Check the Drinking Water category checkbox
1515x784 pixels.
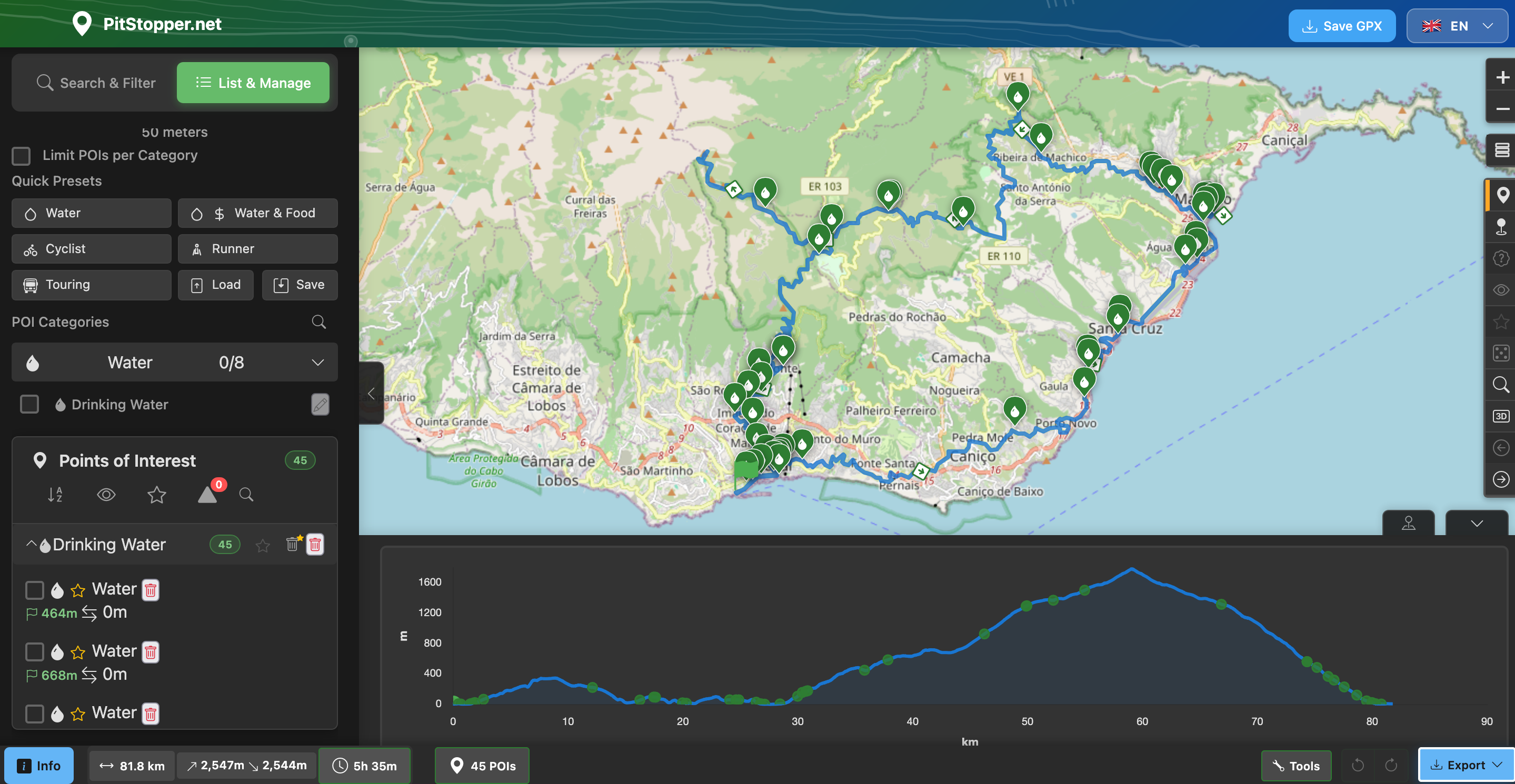click(29, 404)
